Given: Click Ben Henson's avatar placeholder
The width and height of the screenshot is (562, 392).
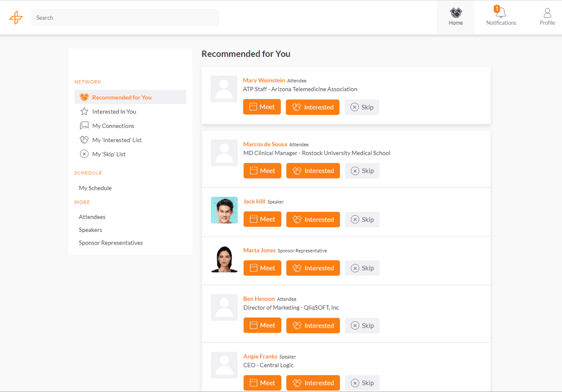Looking at the screenshot, I should coord(224,307).
